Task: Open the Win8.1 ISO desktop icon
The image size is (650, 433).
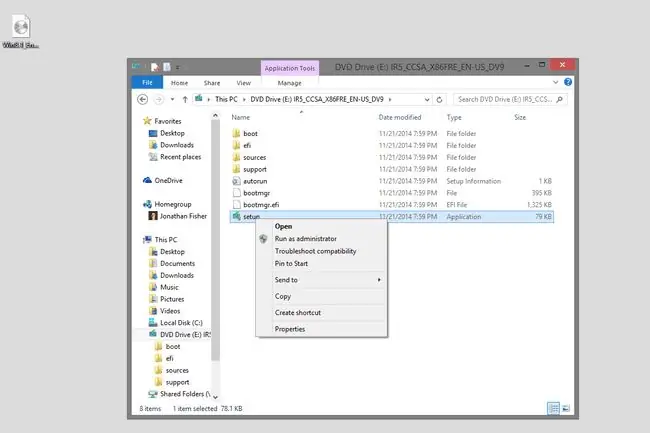Action: pyautogui.click(x=21, y=31)
